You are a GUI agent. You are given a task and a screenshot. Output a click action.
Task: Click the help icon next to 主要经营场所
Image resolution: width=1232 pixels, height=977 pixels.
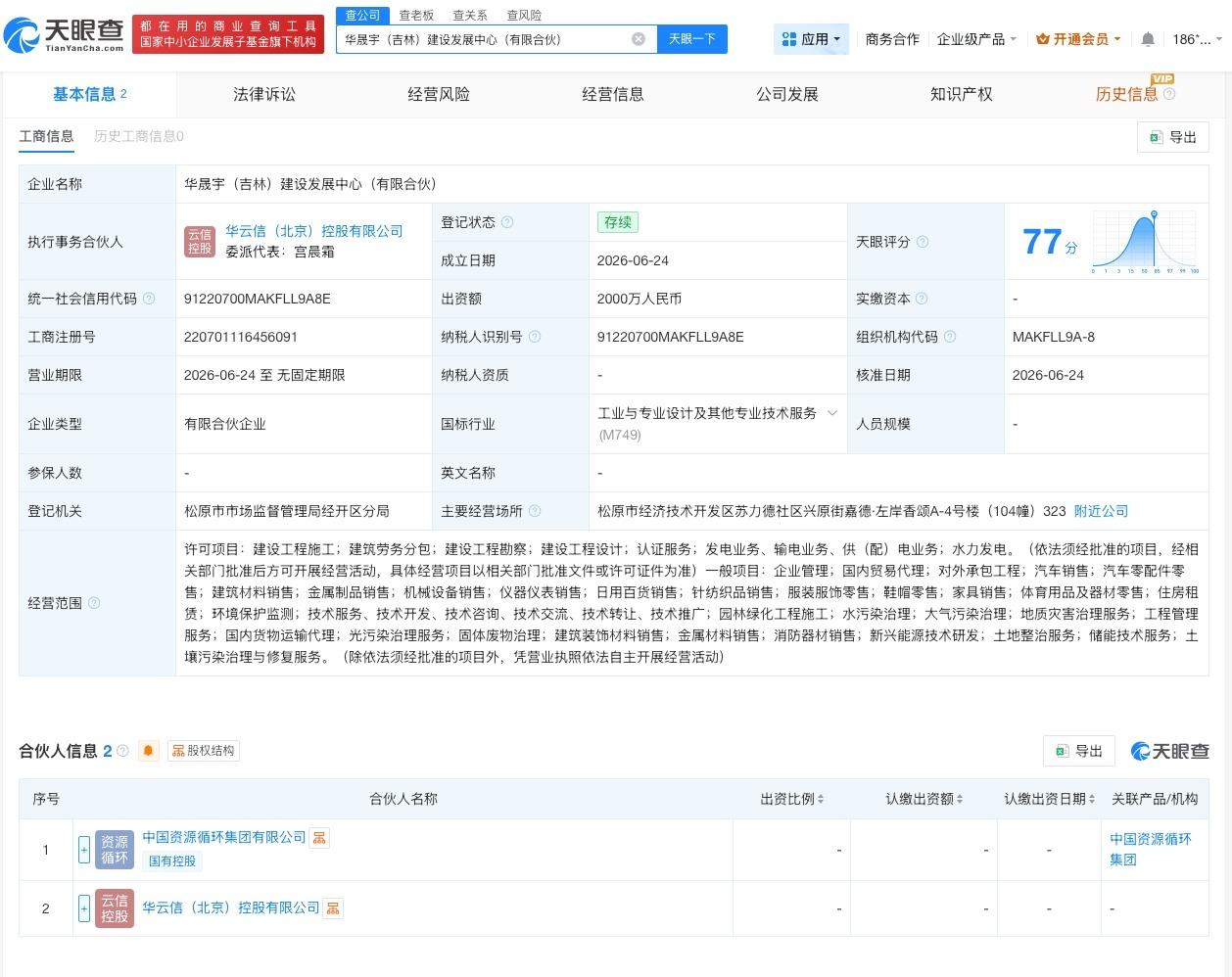click(x=535, y=511)
